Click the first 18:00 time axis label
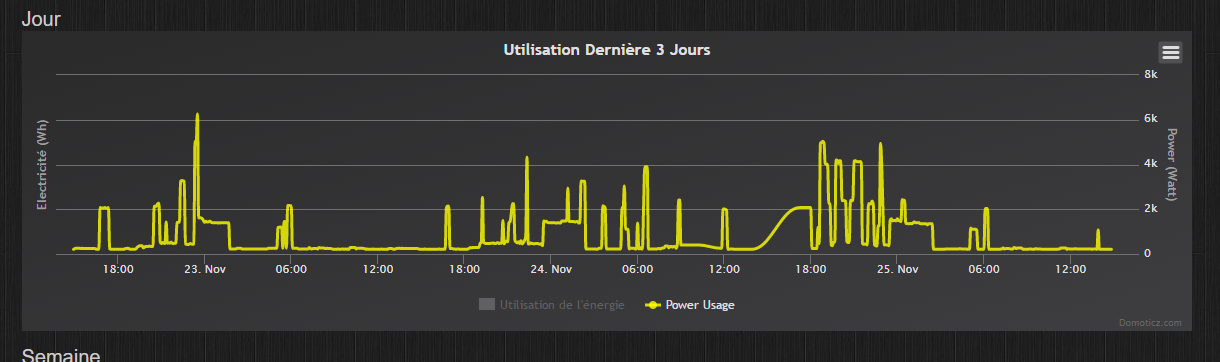 pyautogui.click(x=118, y=269)
